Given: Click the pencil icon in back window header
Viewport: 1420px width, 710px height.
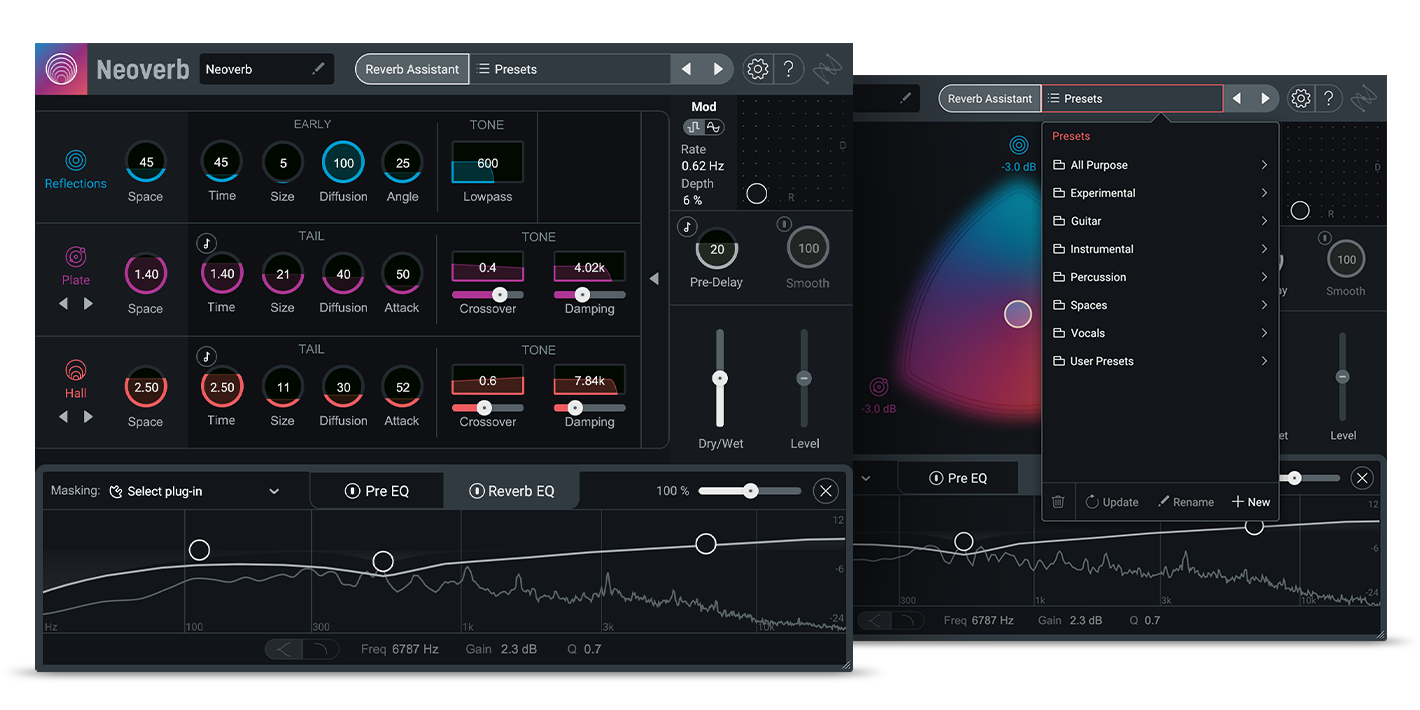Looking at the screenshot, I should [905, 98].
